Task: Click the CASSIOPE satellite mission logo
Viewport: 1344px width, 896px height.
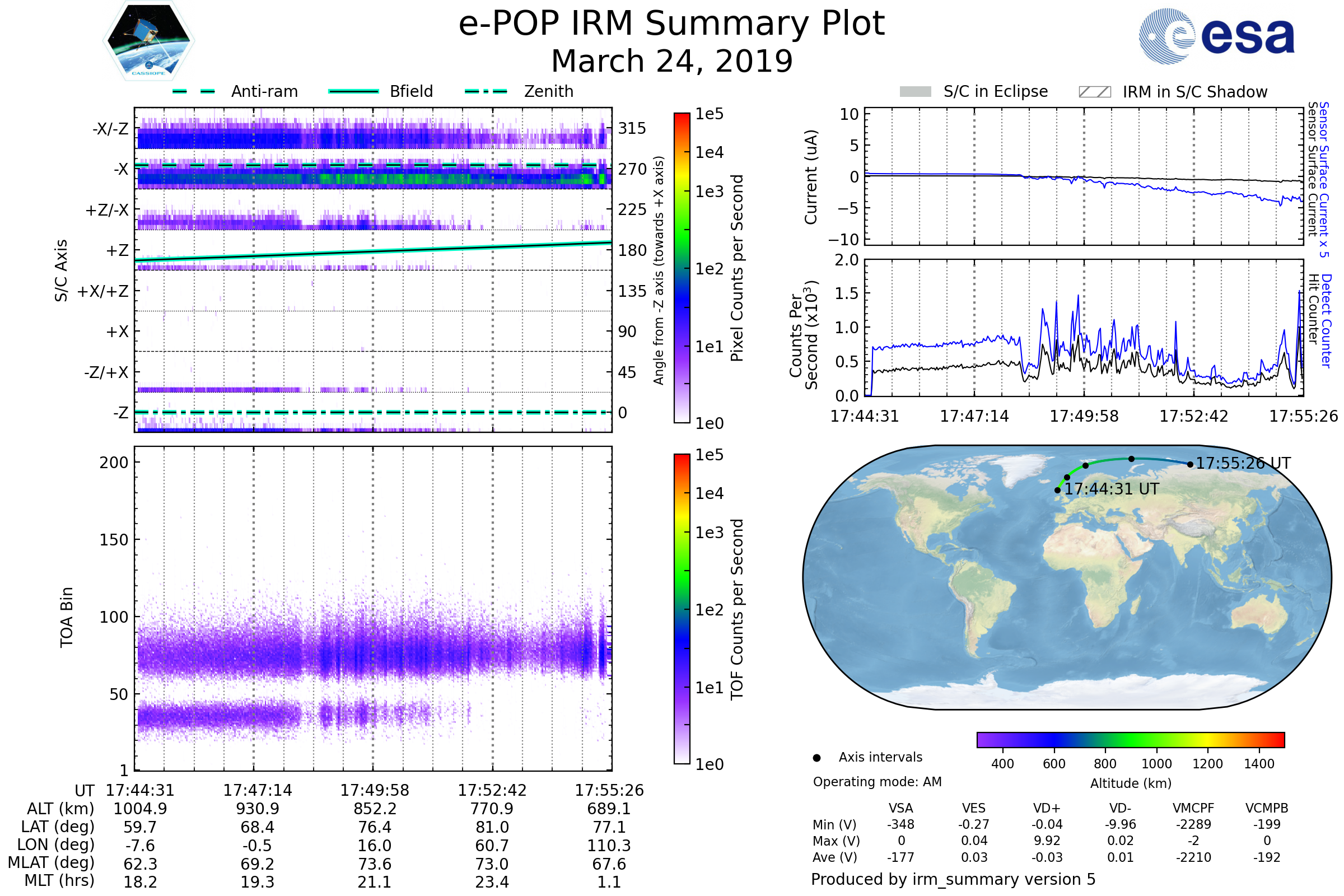Action: tap(148, 41)
